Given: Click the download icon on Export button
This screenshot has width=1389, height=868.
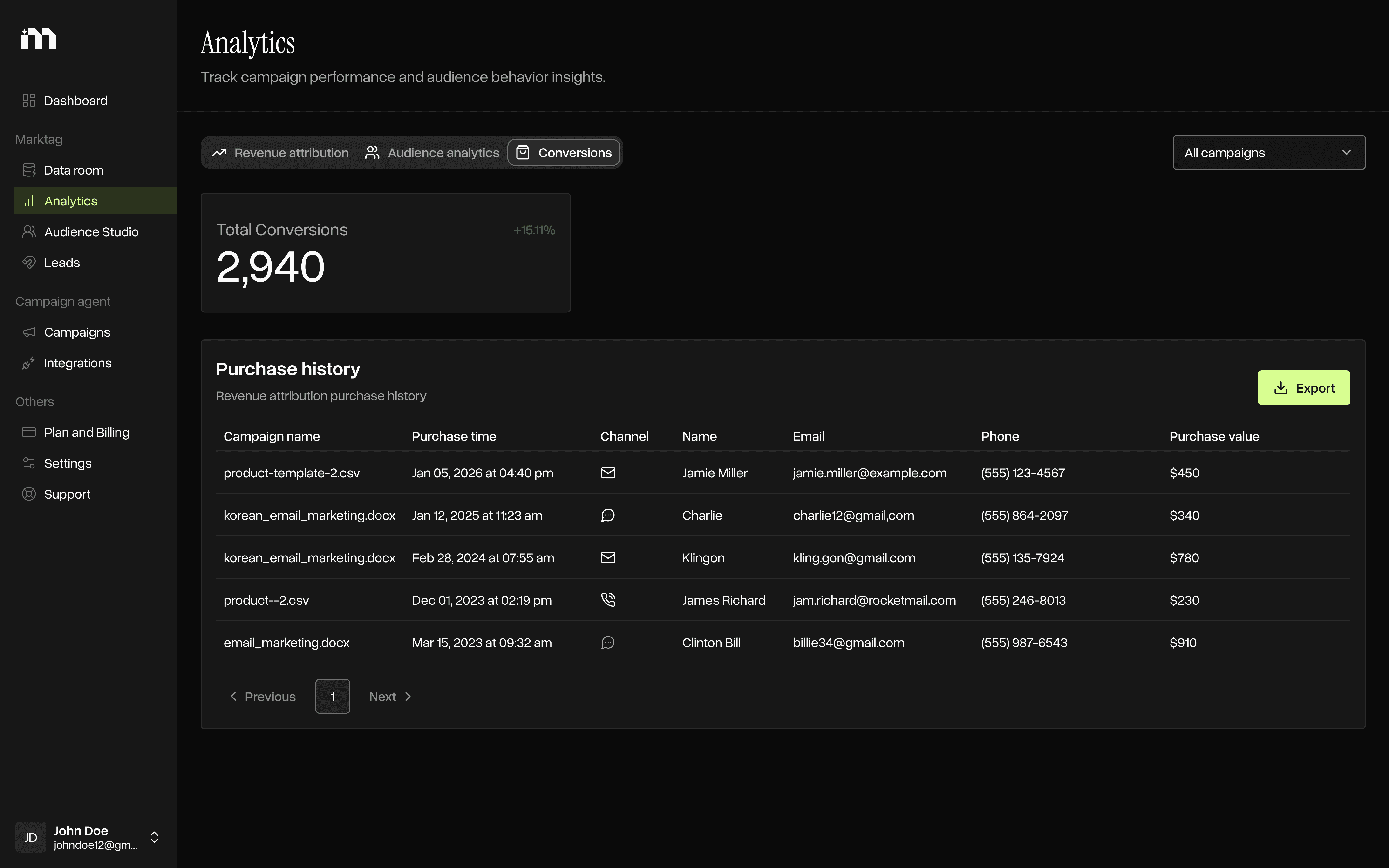Looking at the screenshot, I should tap(1280, 388).
